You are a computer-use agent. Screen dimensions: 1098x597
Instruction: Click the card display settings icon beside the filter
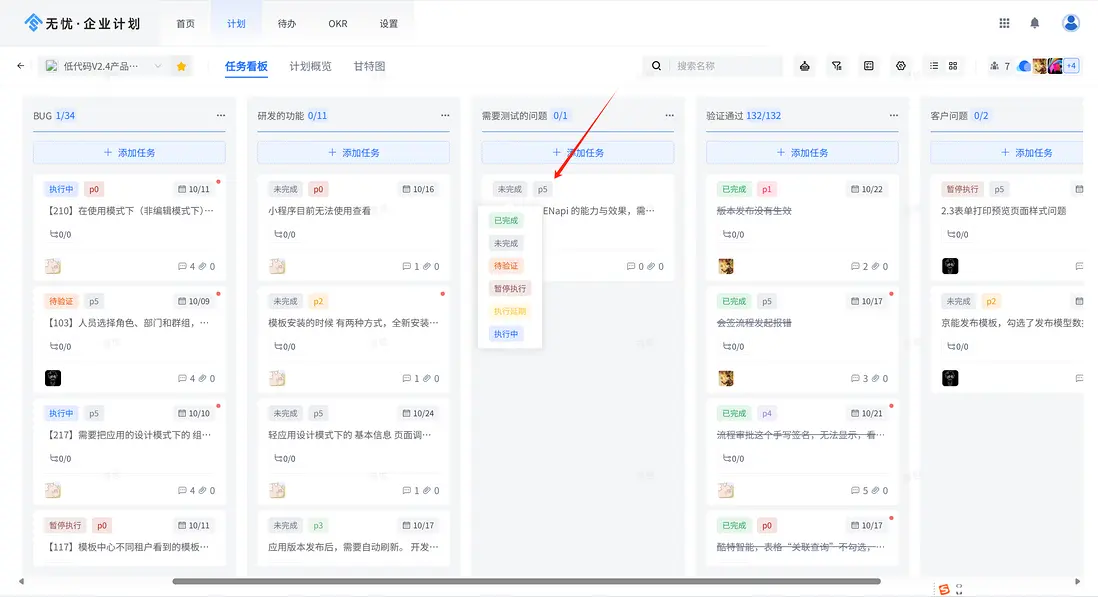869,66
